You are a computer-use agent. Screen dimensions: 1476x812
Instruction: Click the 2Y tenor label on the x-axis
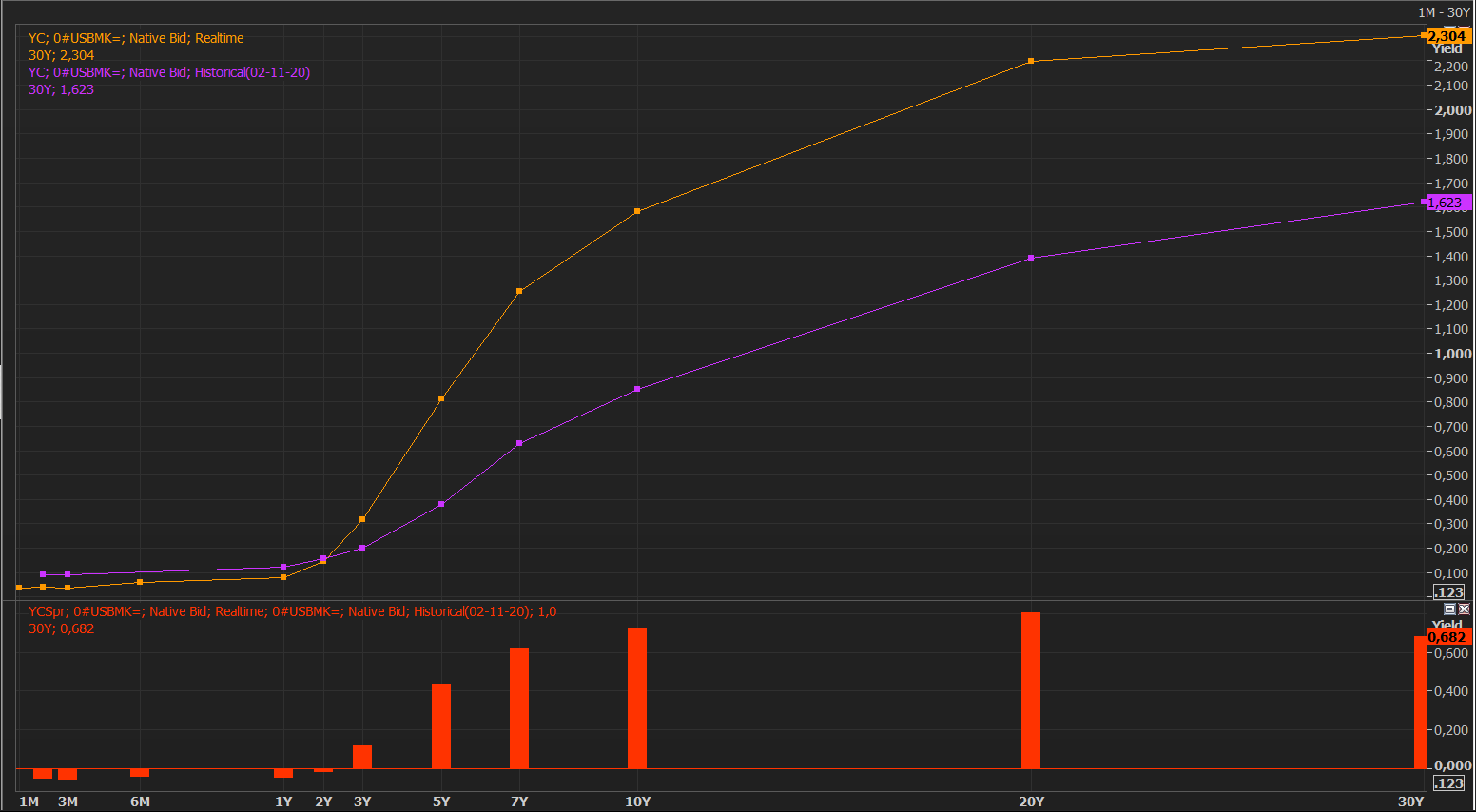(x=323, y=802)
